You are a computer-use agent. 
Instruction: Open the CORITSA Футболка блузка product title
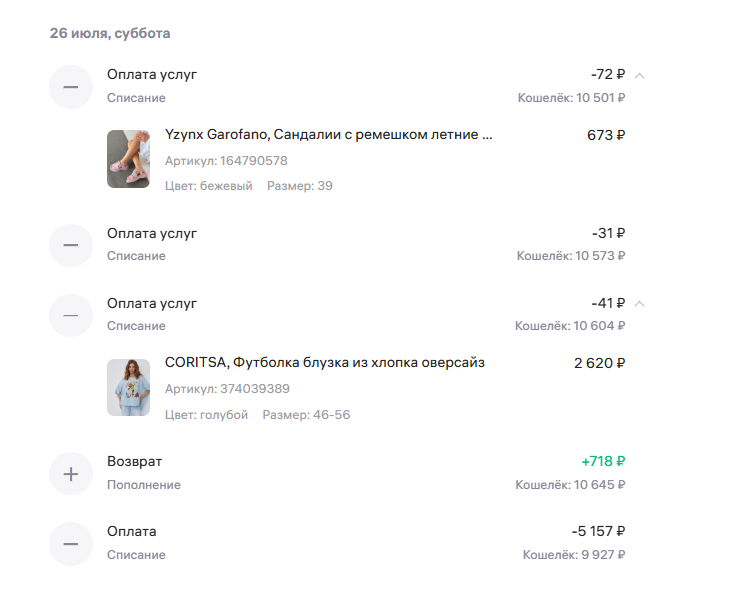[x=324, y=362]
